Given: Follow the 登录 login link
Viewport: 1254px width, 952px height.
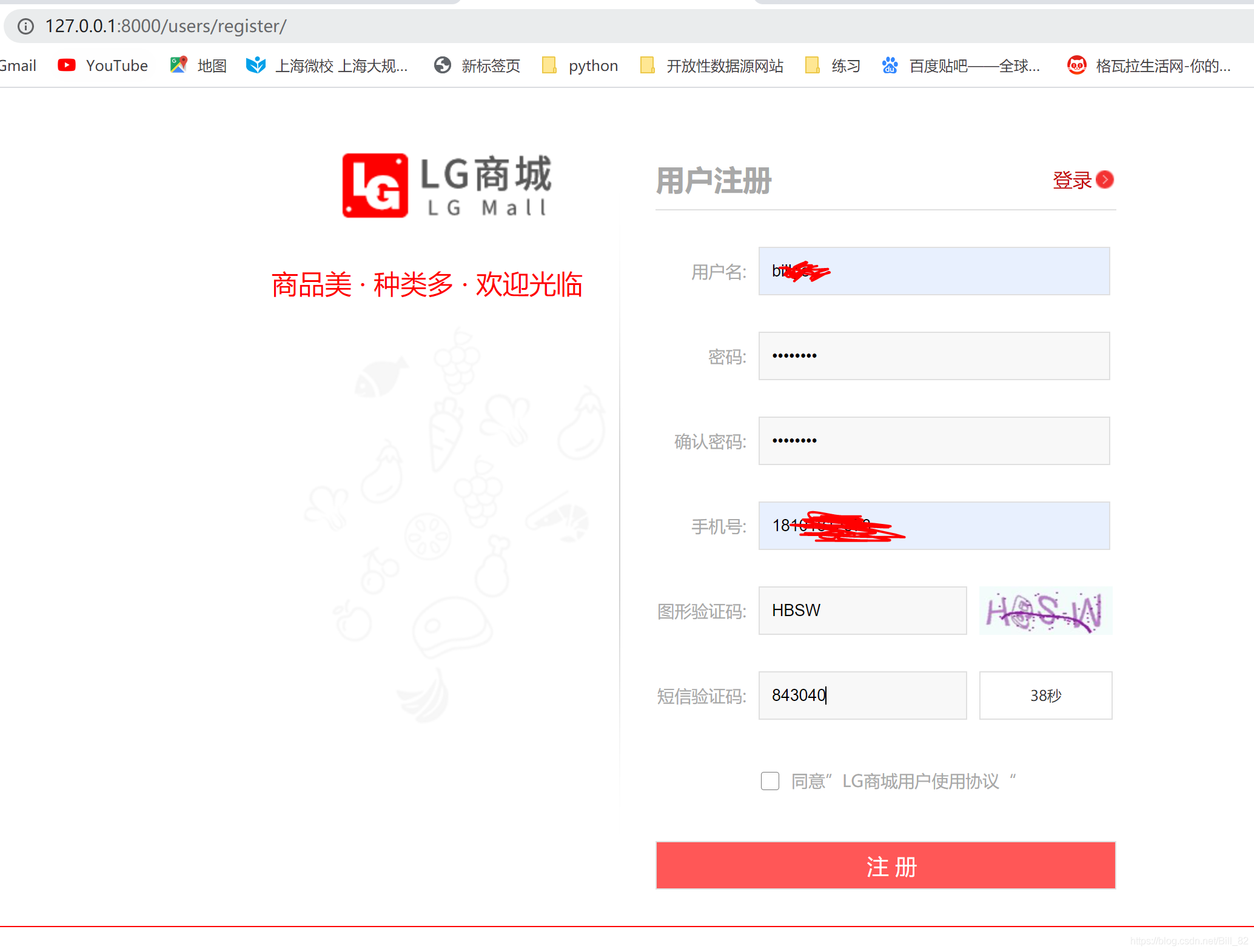Looking at the screenshot, I should [x=1072, y=180].
